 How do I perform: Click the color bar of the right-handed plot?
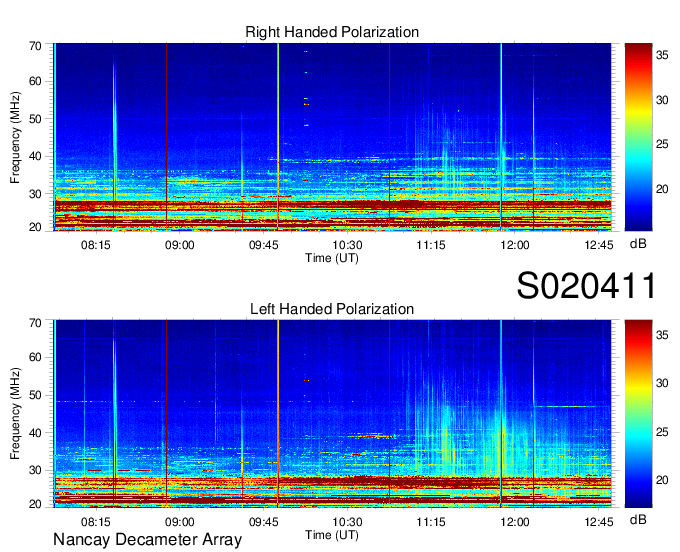point(638,137)
